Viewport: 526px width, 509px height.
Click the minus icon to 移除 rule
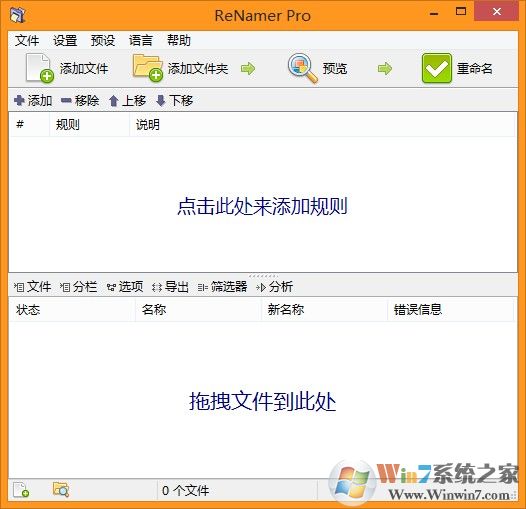point(66,100)
